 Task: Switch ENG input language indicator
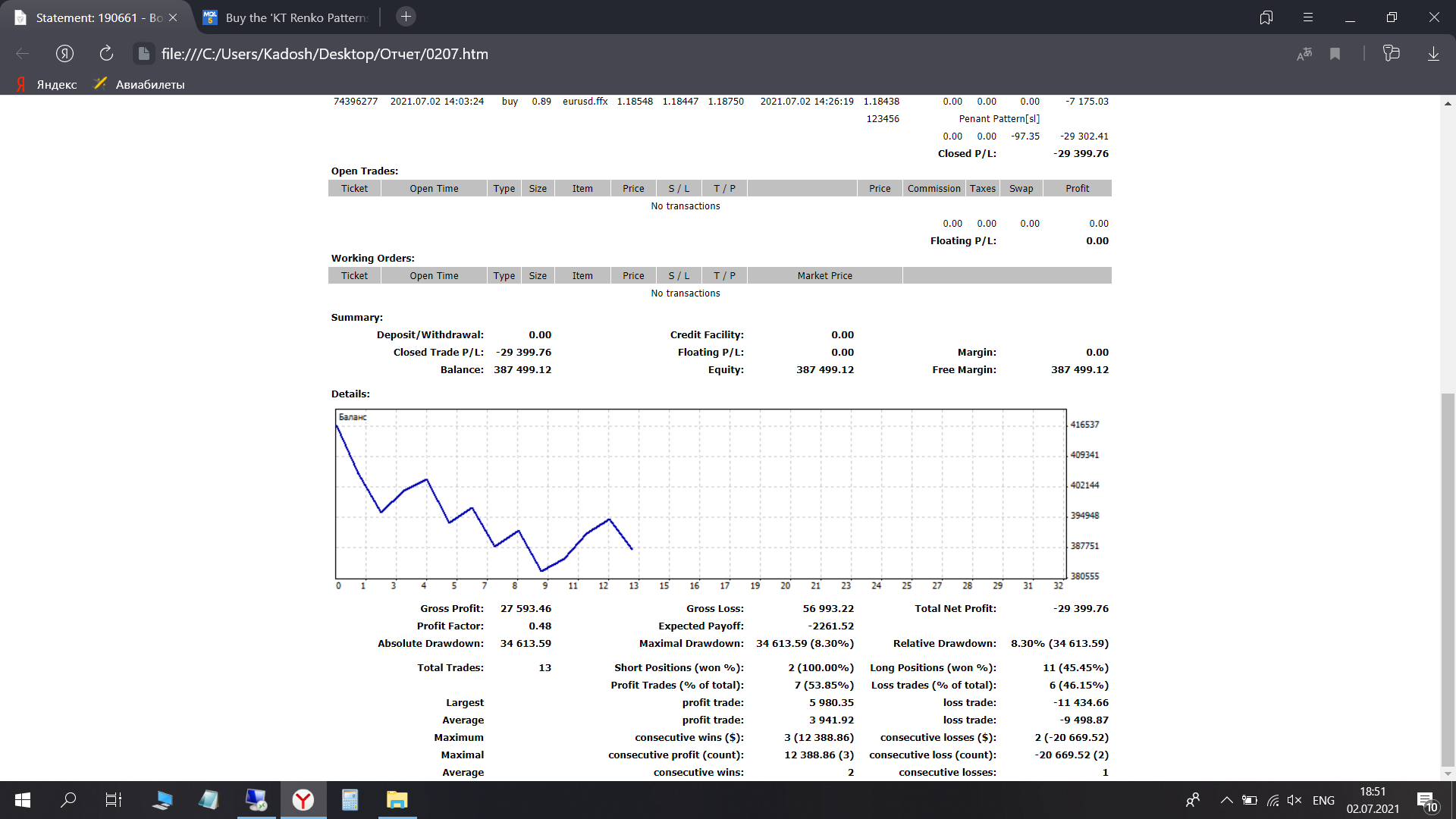[x=1323, y=800]
